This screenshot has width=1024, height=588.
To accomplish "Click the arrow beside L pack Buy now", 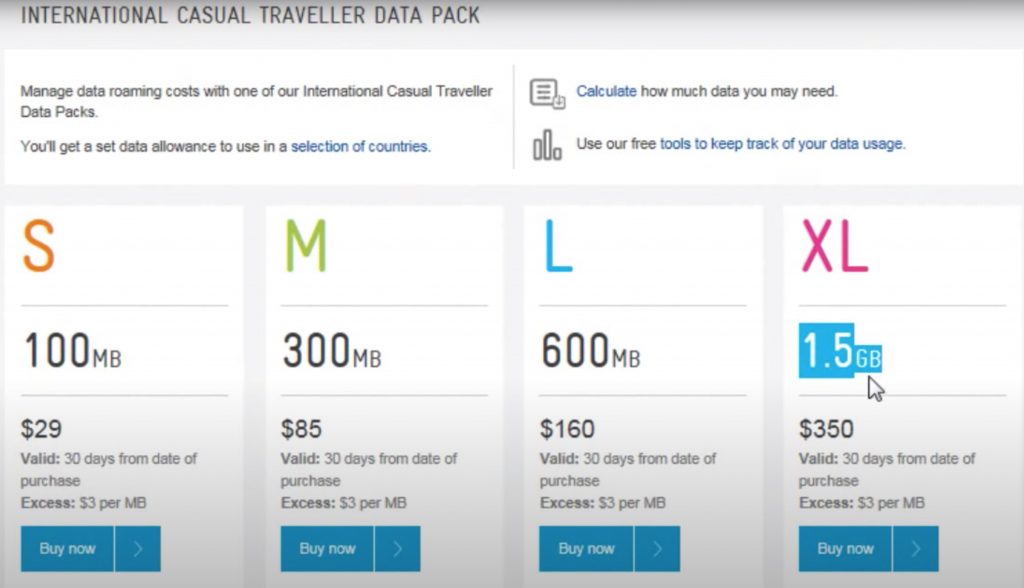I will [x=657, y=548].
